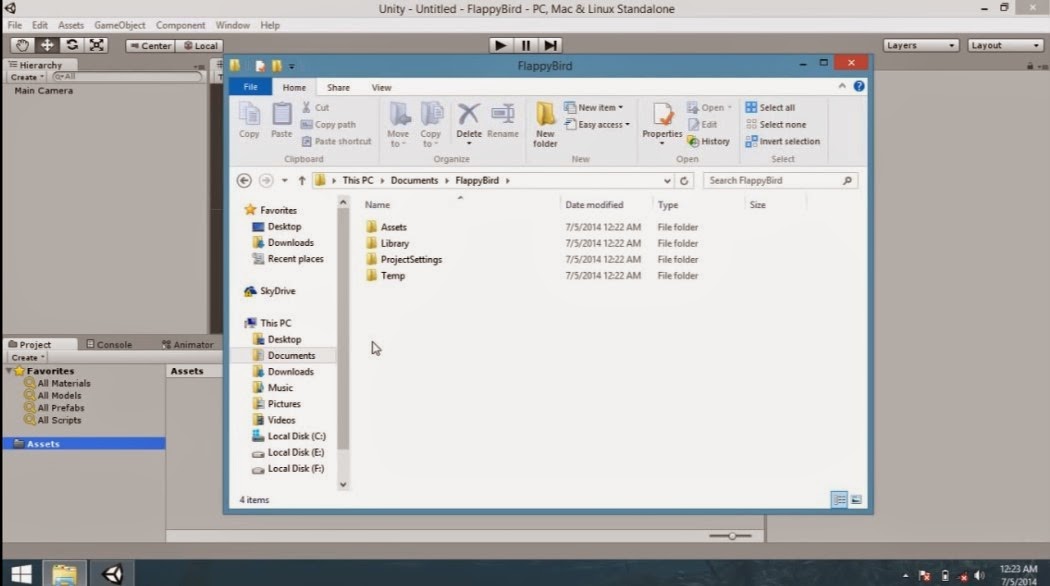The image size is (1050, 586).
Task: Go Back in Explorer navigation
Action: 244,180
